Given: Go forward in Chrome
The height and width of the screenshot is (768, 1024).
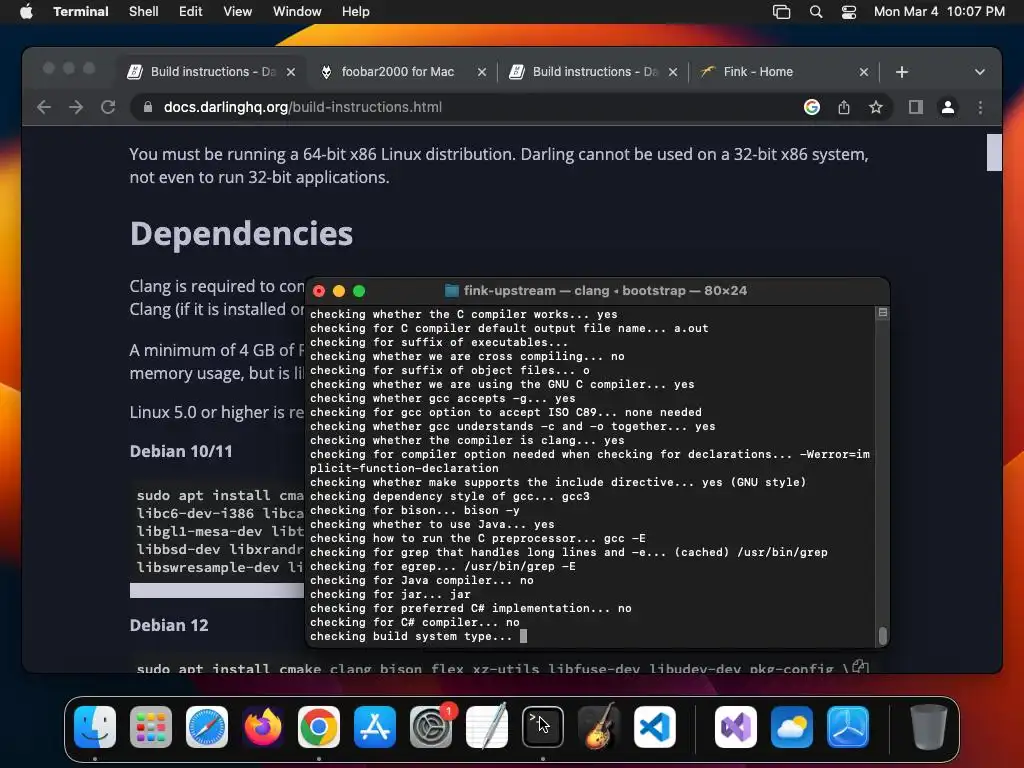Looking at the screenshot, I should pyautogui.click(x=76, y=107).
